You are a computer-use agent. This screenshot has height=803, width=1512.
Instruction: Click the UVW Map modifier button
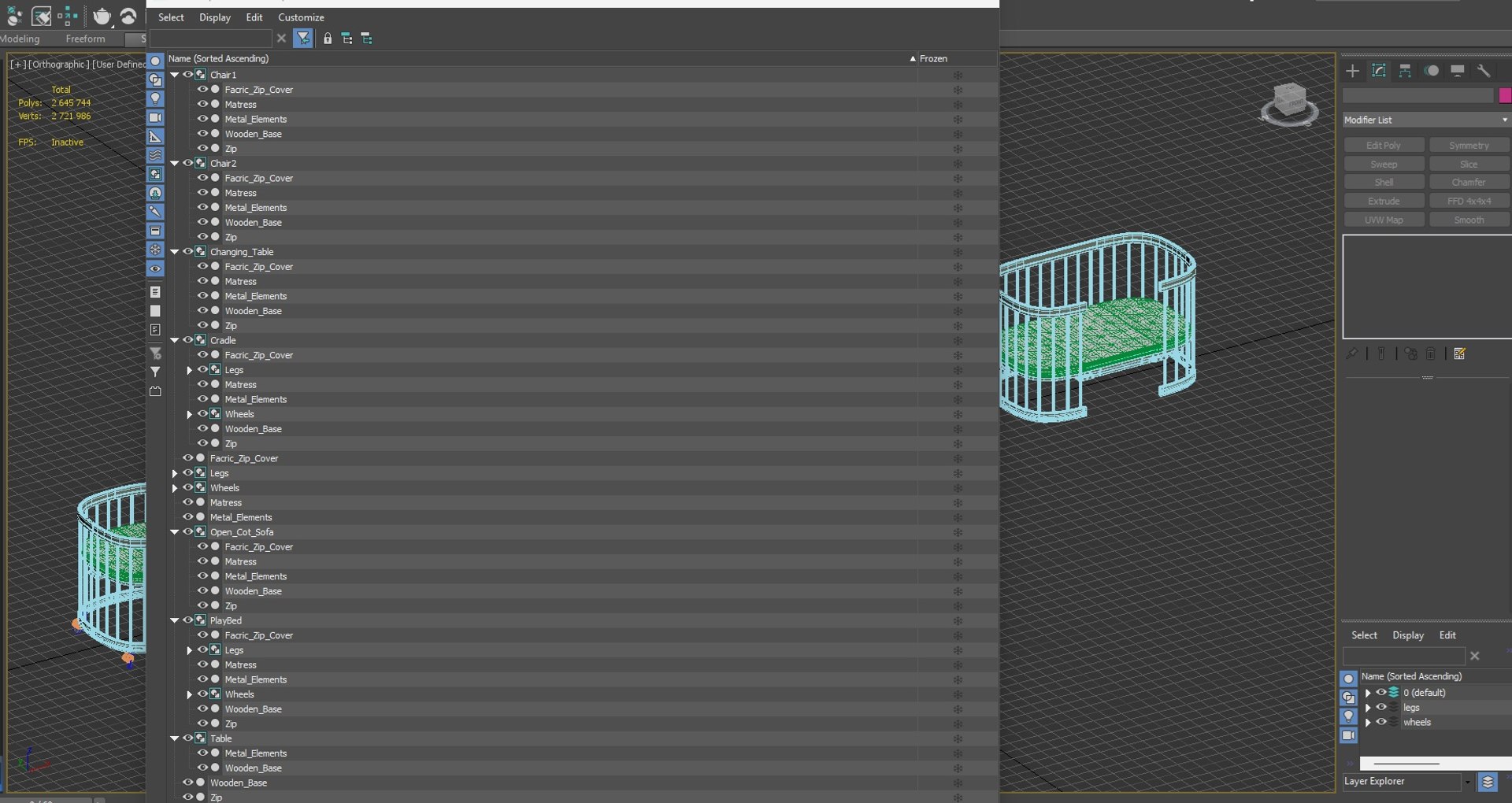click(1384, 220)
